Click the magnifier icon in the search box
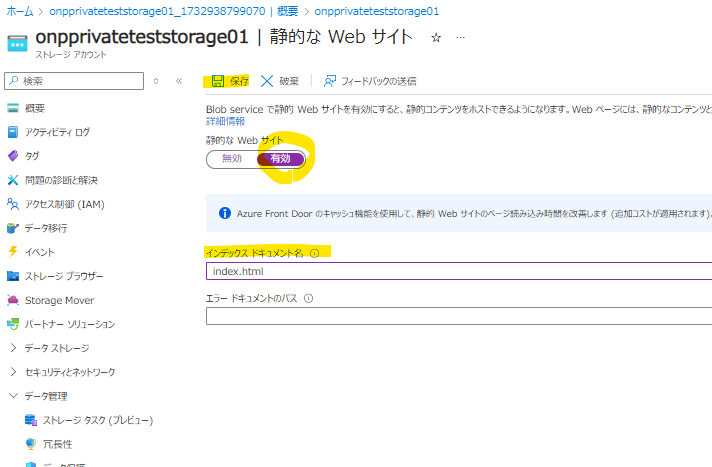The width and height of the screenshot is (712, 467). pos(14,81)
